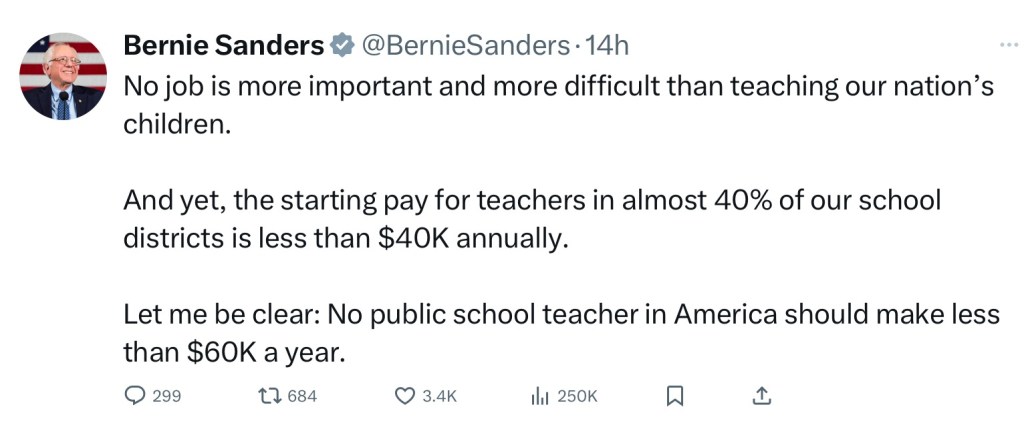This screenshot has width=1024, height=433.
Task: Click the Bernie Sanders display name
Action: (223, 45)
